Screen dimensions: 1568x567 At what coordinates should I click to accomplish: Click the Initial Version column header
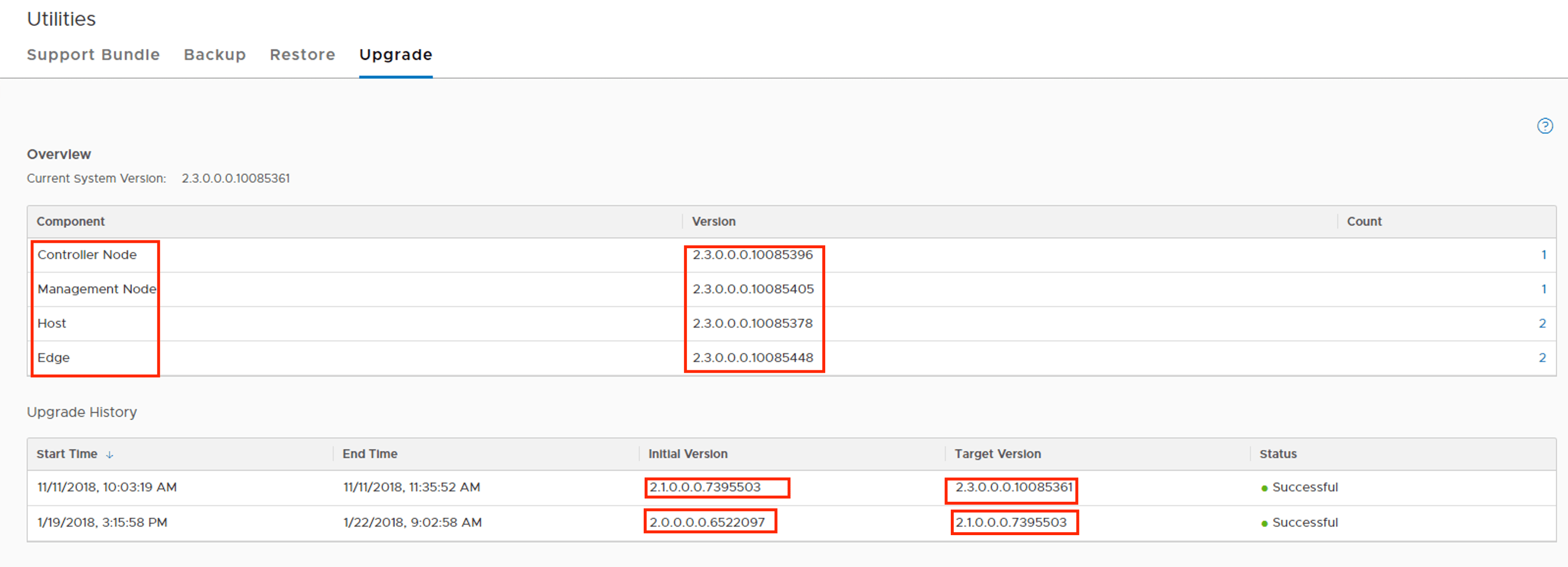688,454
